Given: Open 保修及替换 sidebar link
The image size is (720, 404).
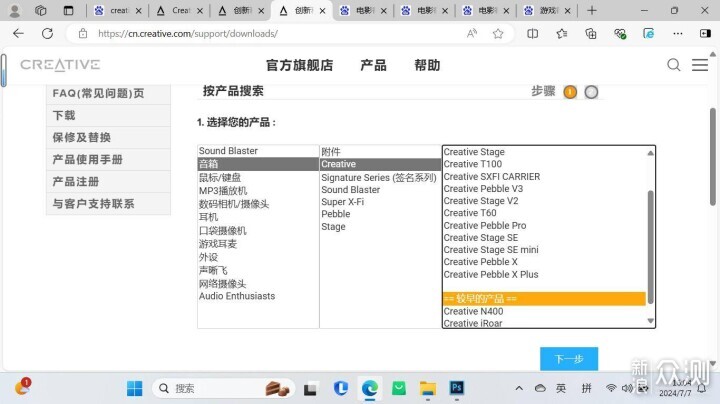Looking at the screenshot, I should [x=108, y=137].
